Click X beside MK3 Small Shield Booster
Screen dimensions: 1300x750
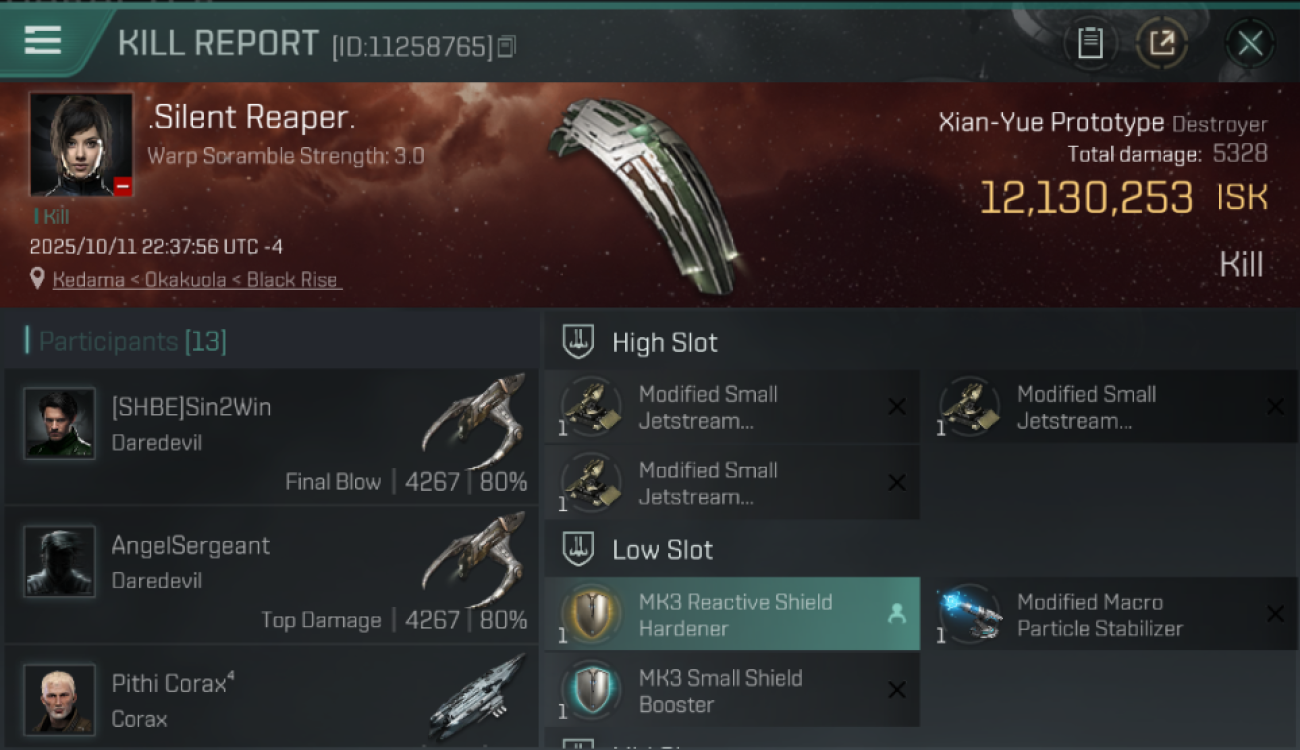click(897, 690)
